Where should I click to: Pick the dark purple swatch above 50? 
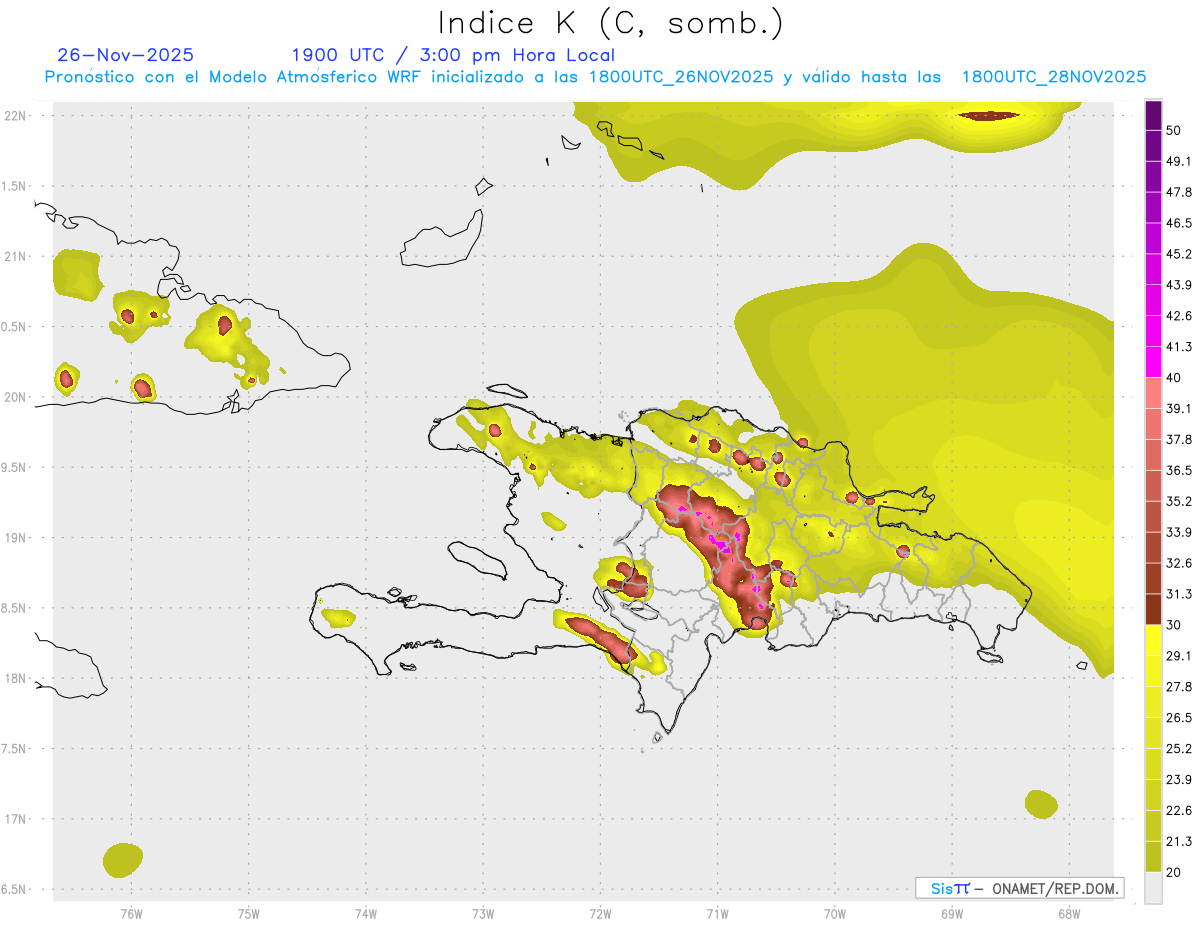tap(1153, 115)
